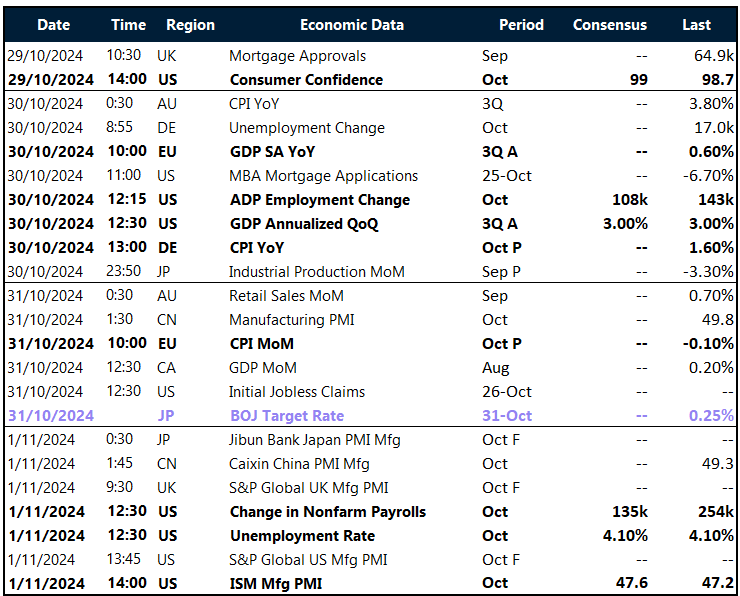Viewport: 740px width, 596px height.
Task: Select the Economic Data column header
Action: pyautogui.click(x=352, y=25)
